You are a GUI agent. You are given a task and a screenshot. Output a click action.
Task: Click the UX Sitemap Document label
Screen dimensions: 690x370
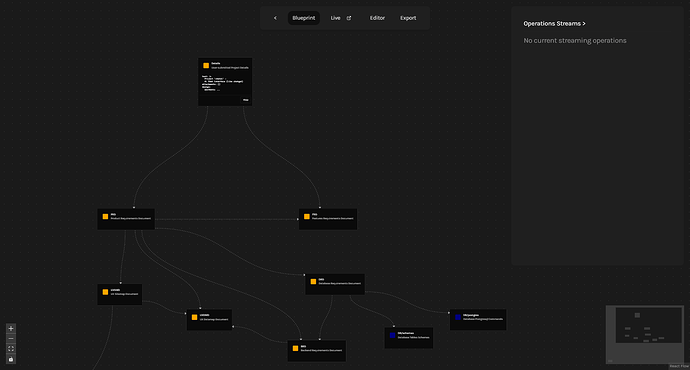click(x=124, y=294)
